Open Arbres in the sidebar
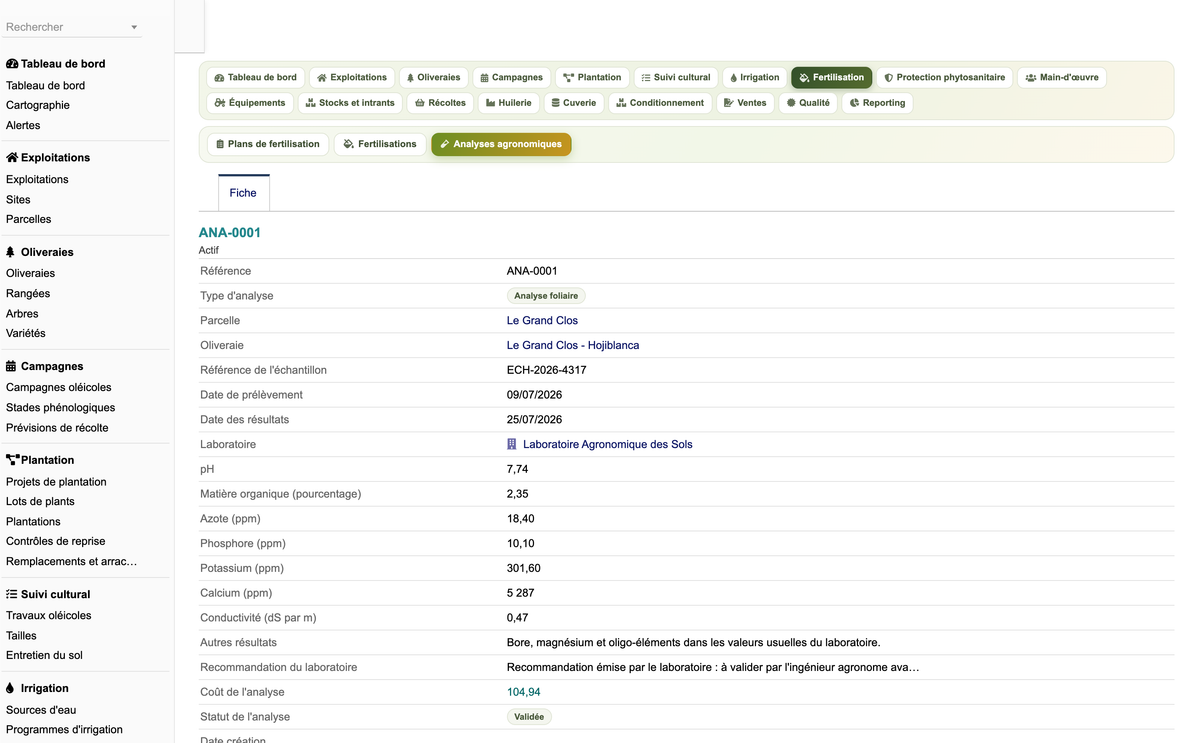1200x743 pixels. coord(22,313)
